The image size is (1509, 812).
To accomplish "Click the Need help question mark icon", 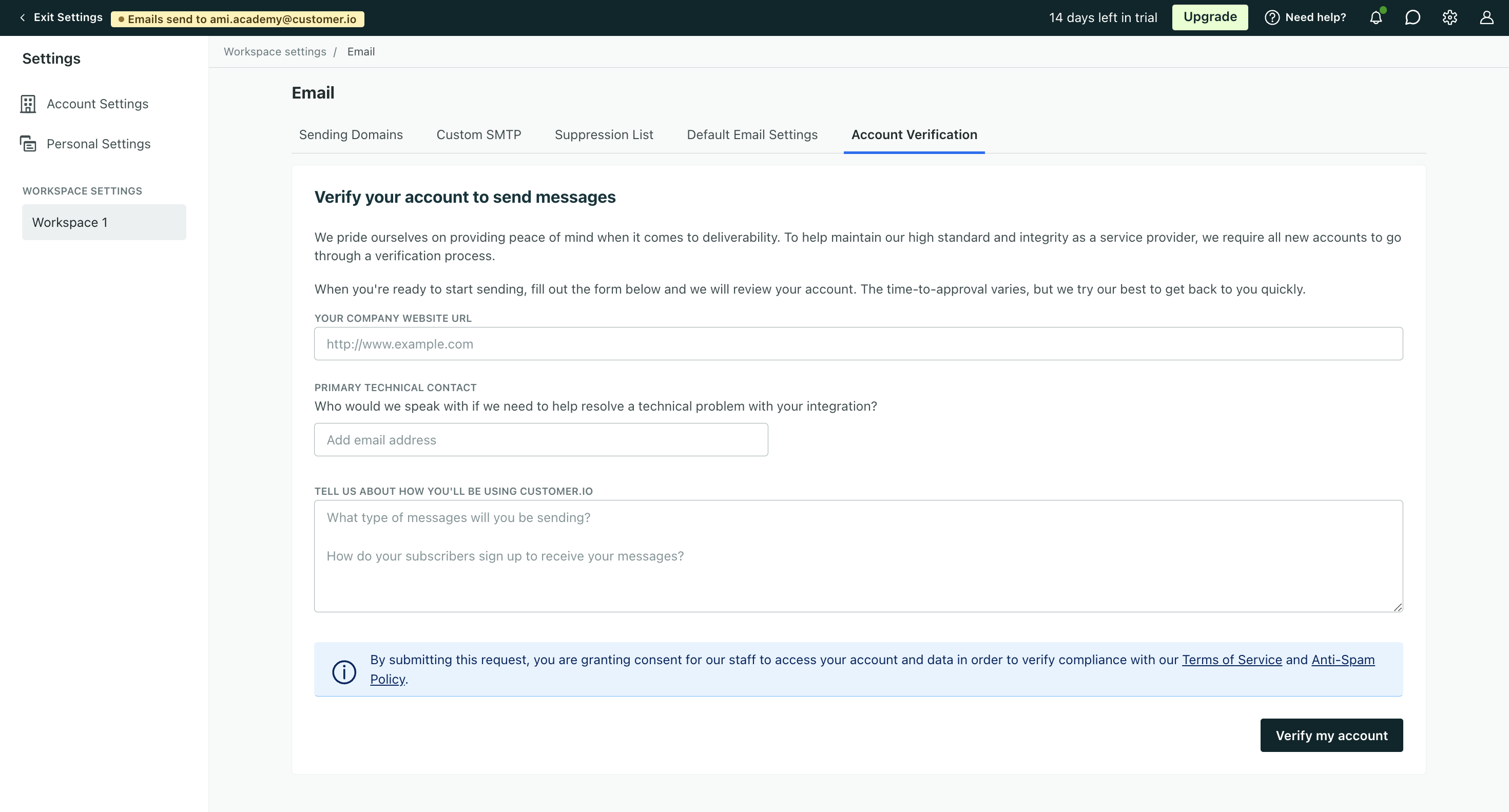I will (x=1272, y=17).
